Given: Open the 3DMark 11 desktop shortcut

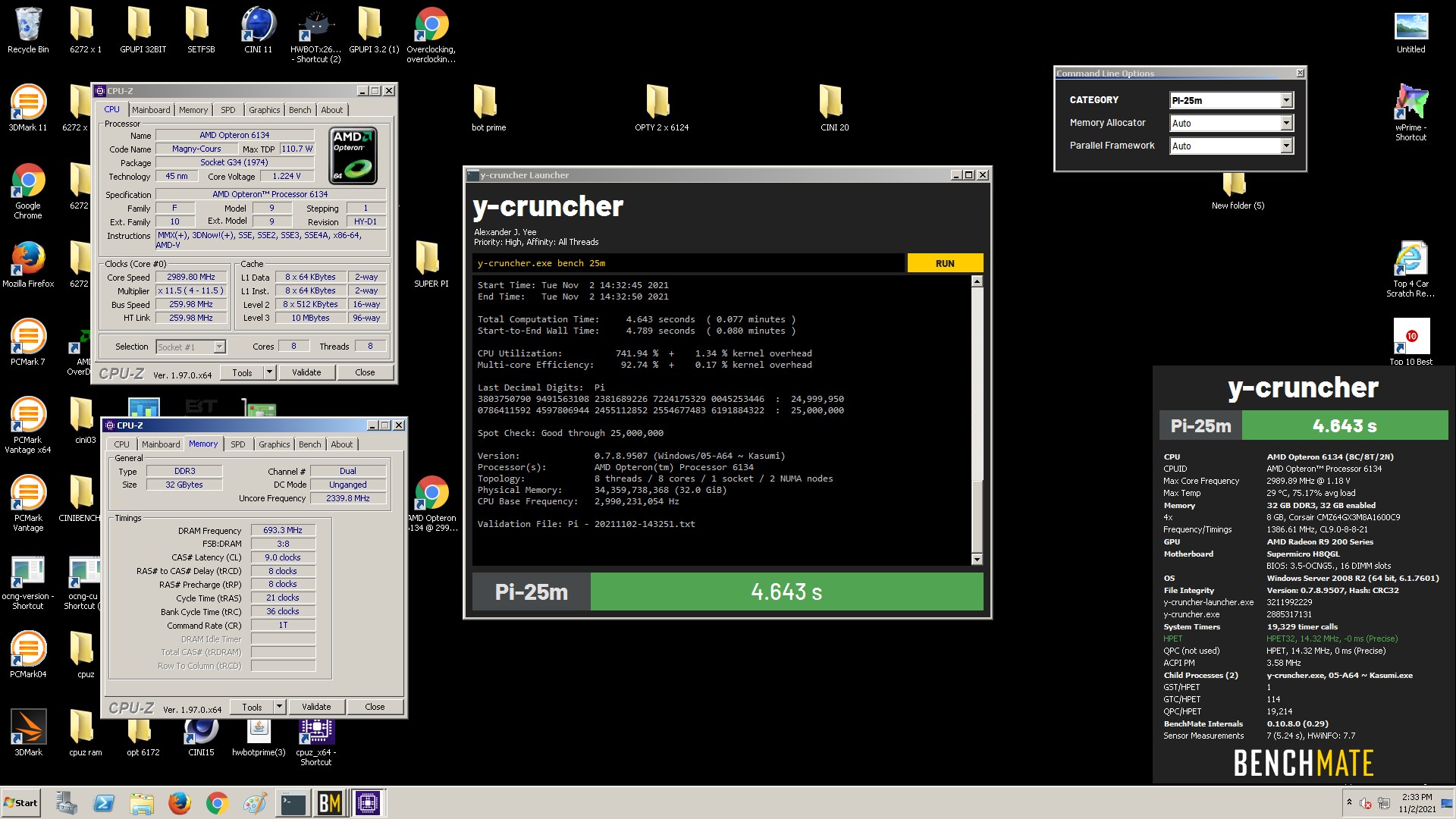Looking at the screenshot, I should coord(28,108).
